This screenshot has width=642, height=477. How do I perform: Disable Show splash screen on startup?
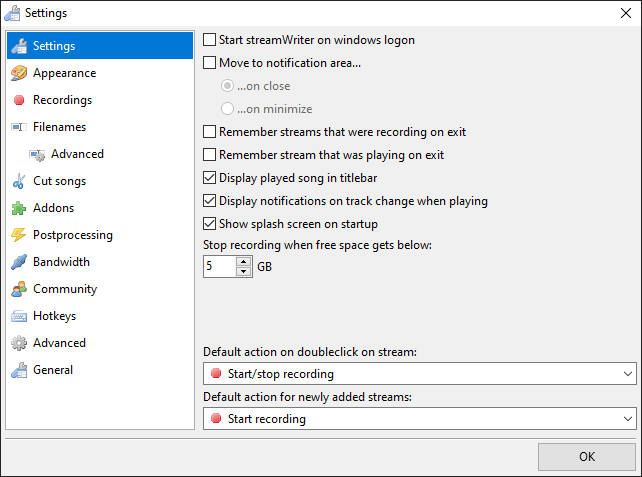tap(209, 224)
